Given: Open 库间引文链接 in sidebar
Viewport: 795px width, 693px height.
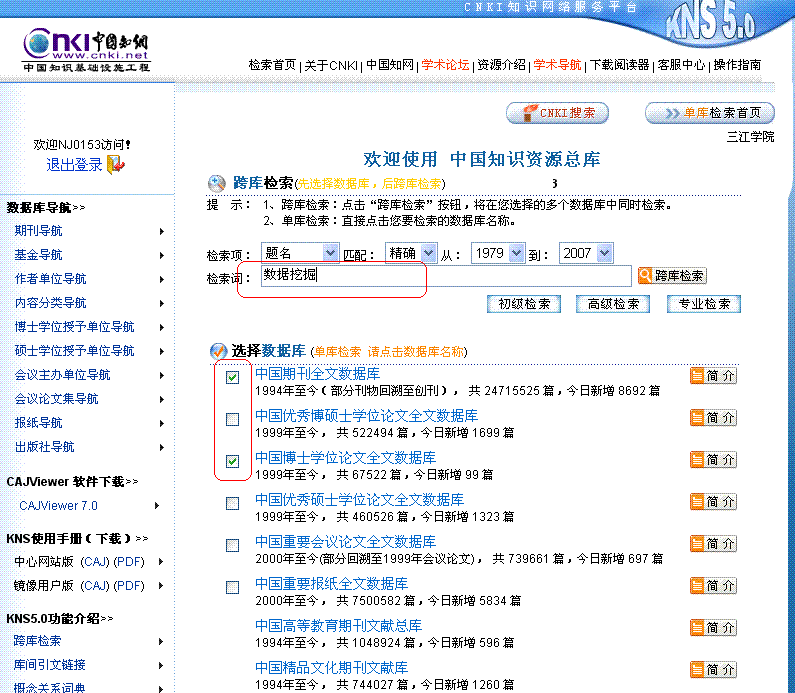Looking at the screenshot, I should (x=50, y=665).
